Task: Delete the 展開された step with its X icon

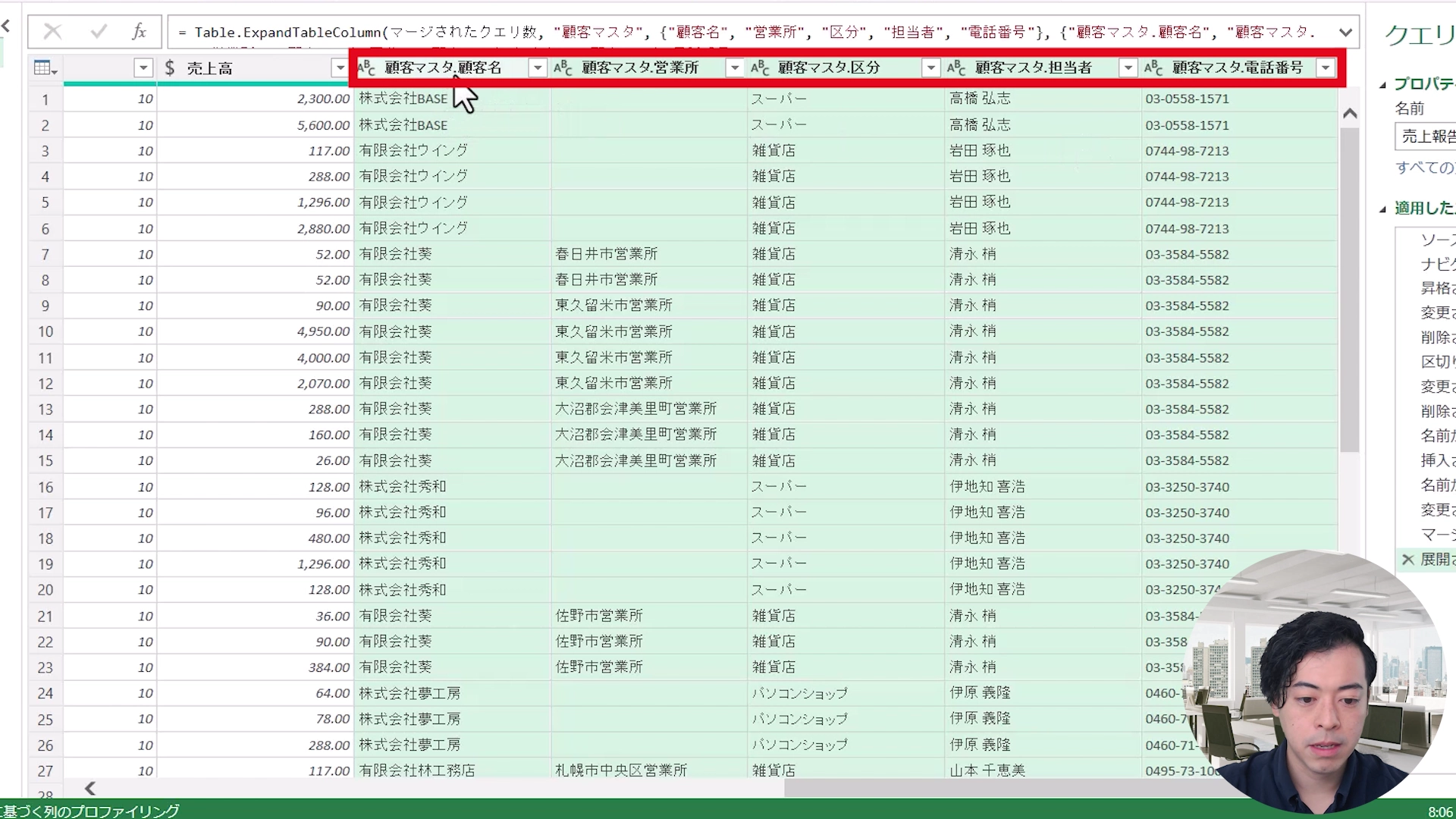Action: click(x=1408, y=560)
